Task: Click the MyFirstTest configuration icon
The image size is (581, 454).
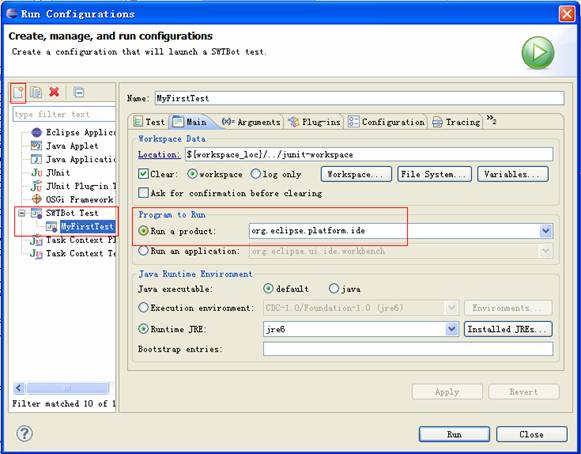Action: [x=52, y=226]
